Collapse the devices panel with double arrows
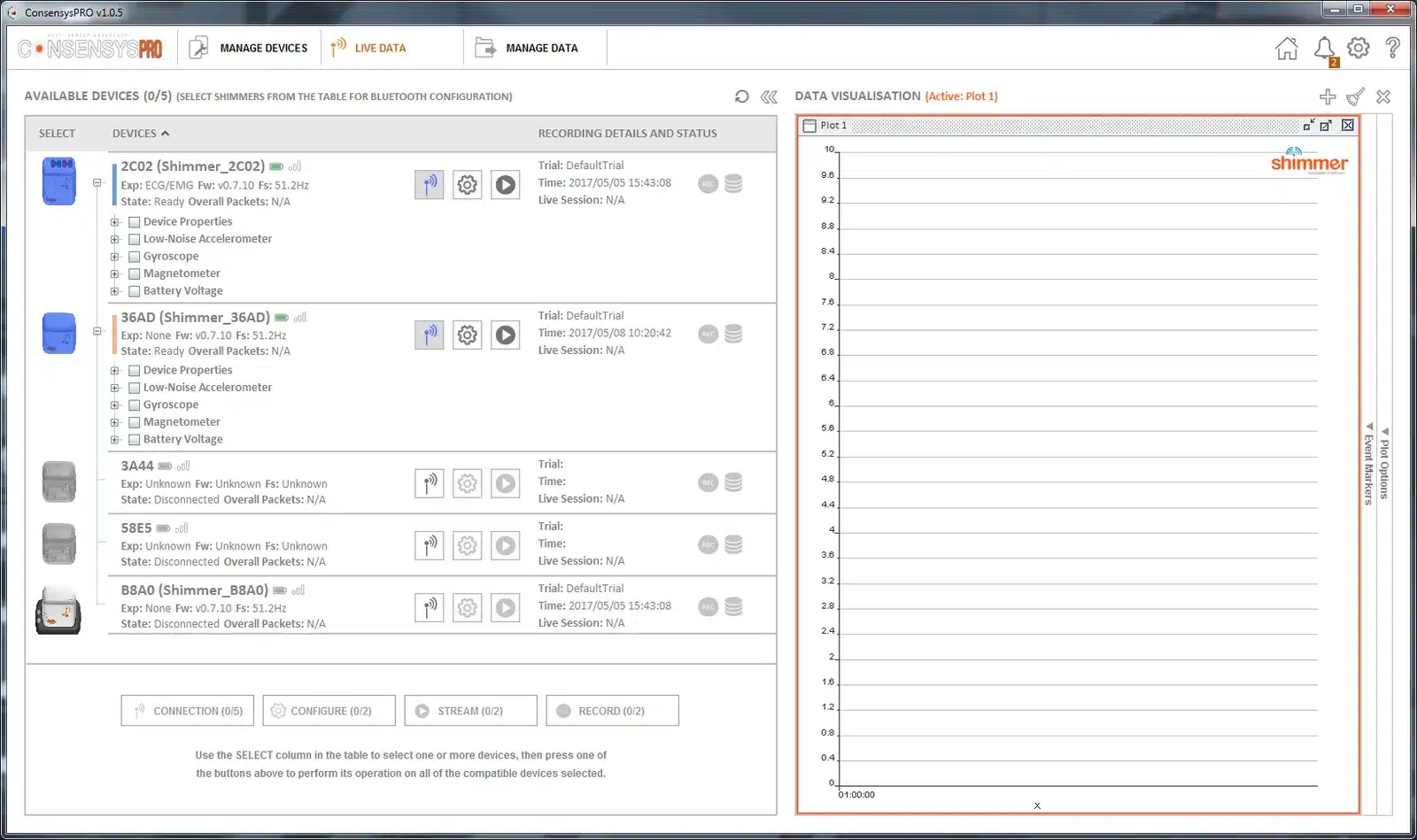 click(769, 96)
